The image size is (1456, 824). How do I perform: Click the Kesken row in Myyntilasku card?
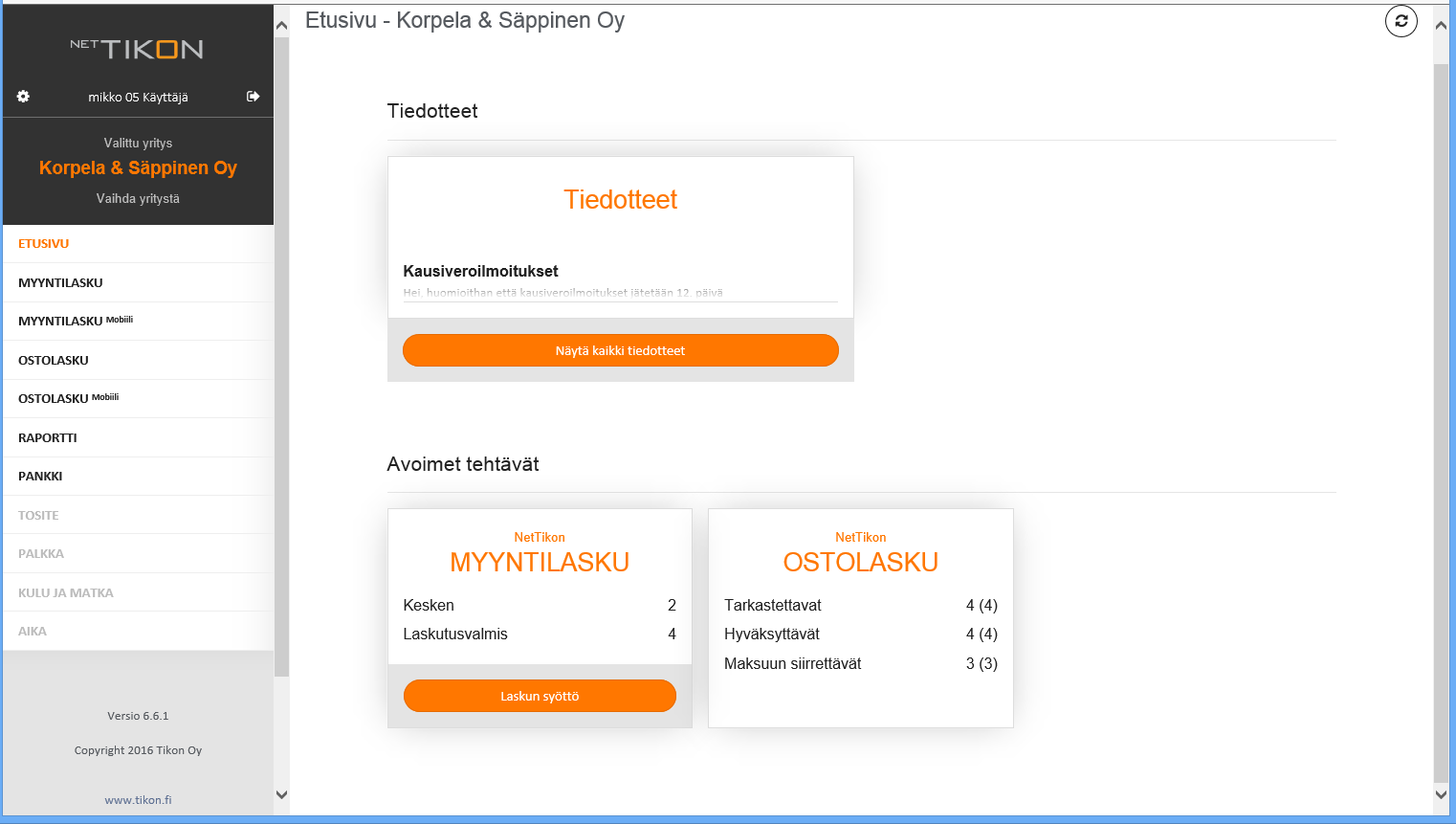coord(540,605)
